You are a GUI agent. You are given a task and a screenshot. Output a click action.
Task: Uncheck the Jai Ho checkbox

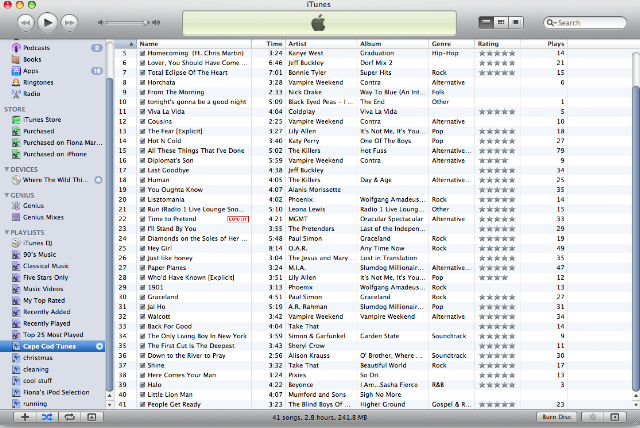[142, 307]
